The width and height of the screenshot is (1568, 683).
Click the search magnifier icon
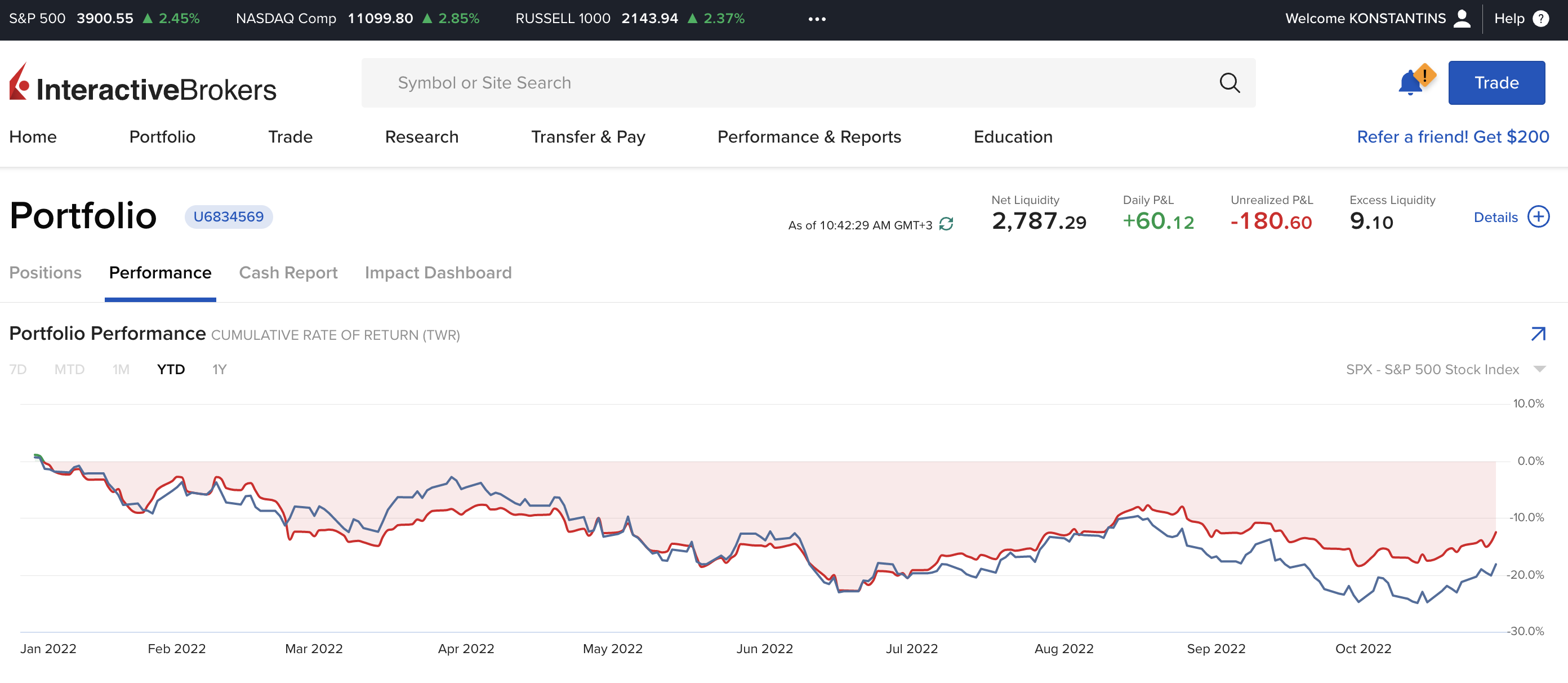click(1230, 83)
